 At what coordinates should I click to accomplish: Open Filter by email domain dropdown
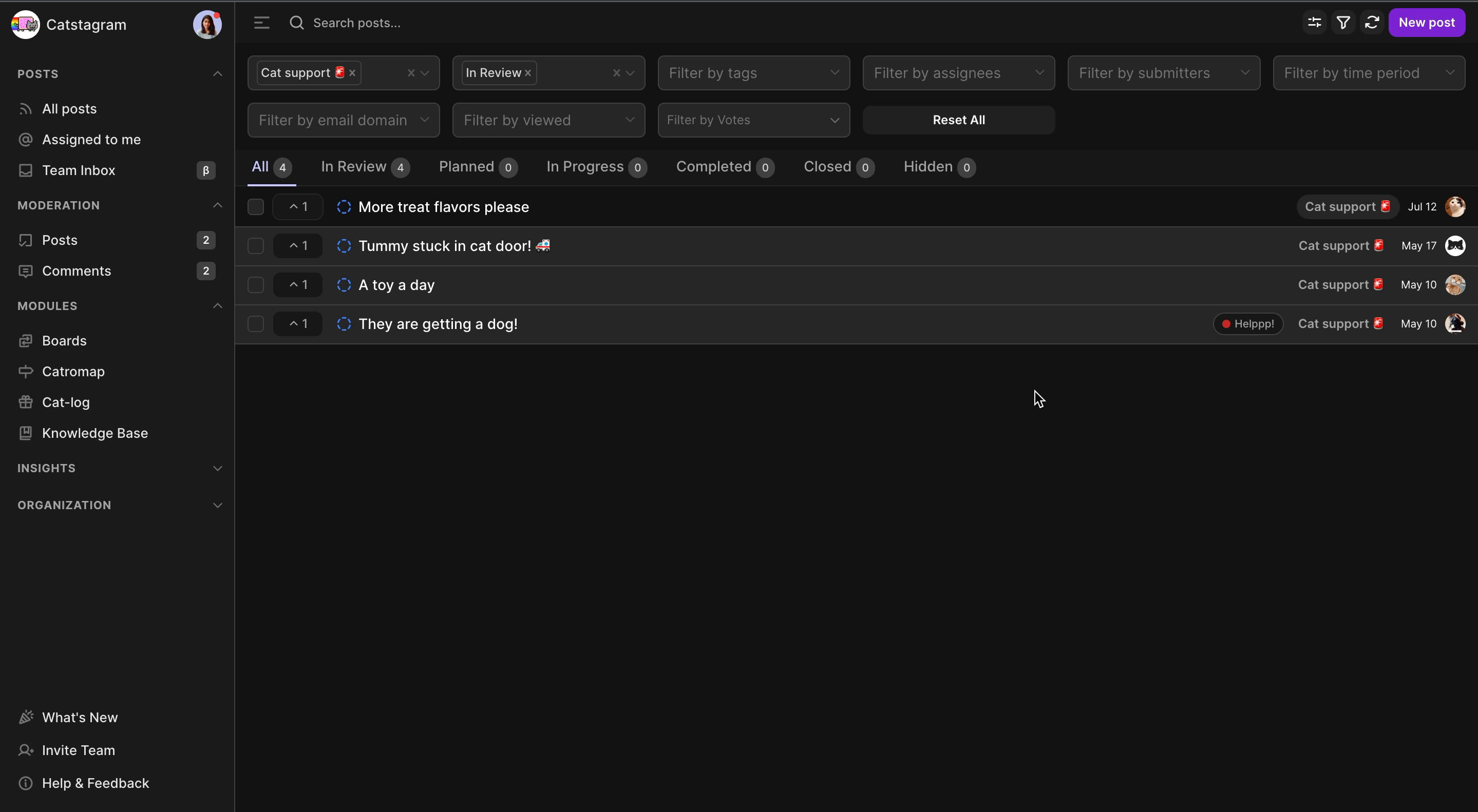[x=343, y=120]
